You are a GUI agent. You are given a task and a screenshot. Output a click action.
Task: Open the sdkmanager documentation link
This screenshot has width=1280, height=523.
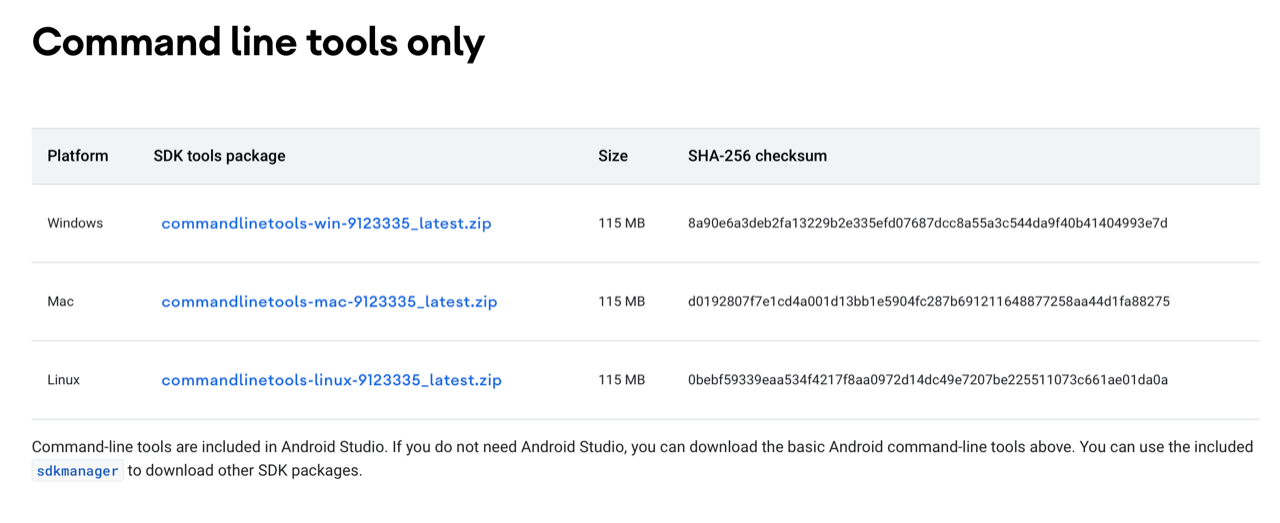tap(78, 471)
